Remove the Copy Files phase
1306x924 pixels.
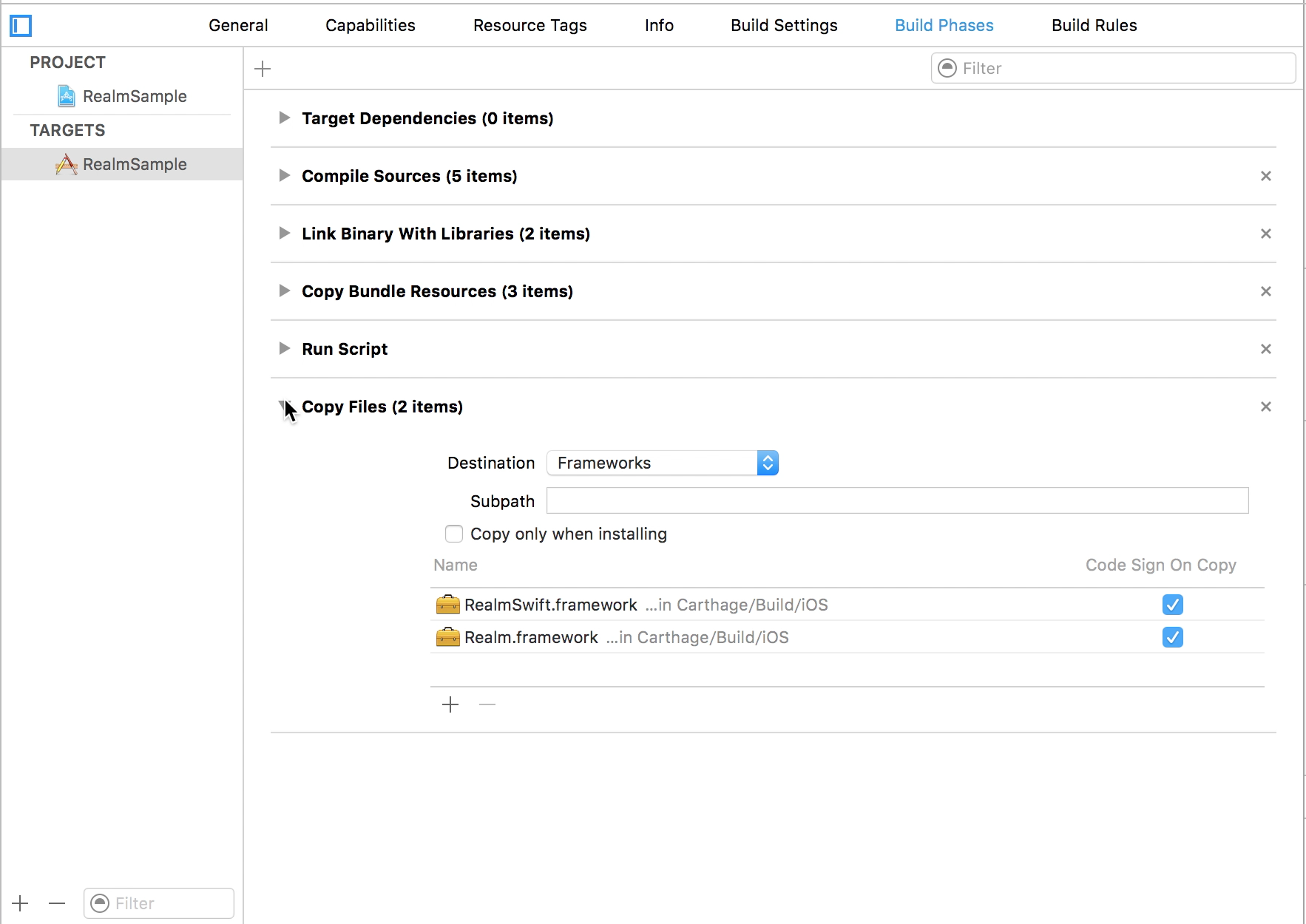tap(1266, 407)
